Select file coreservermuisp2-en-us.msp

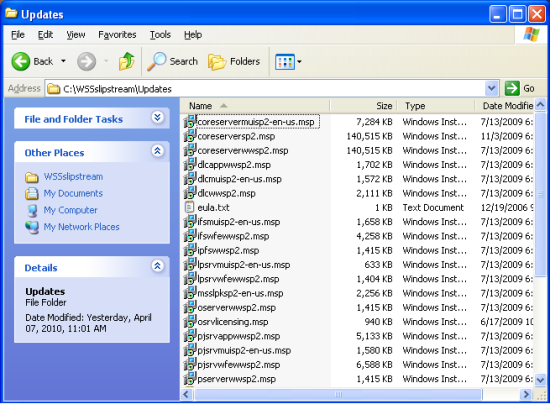point(256,122)
